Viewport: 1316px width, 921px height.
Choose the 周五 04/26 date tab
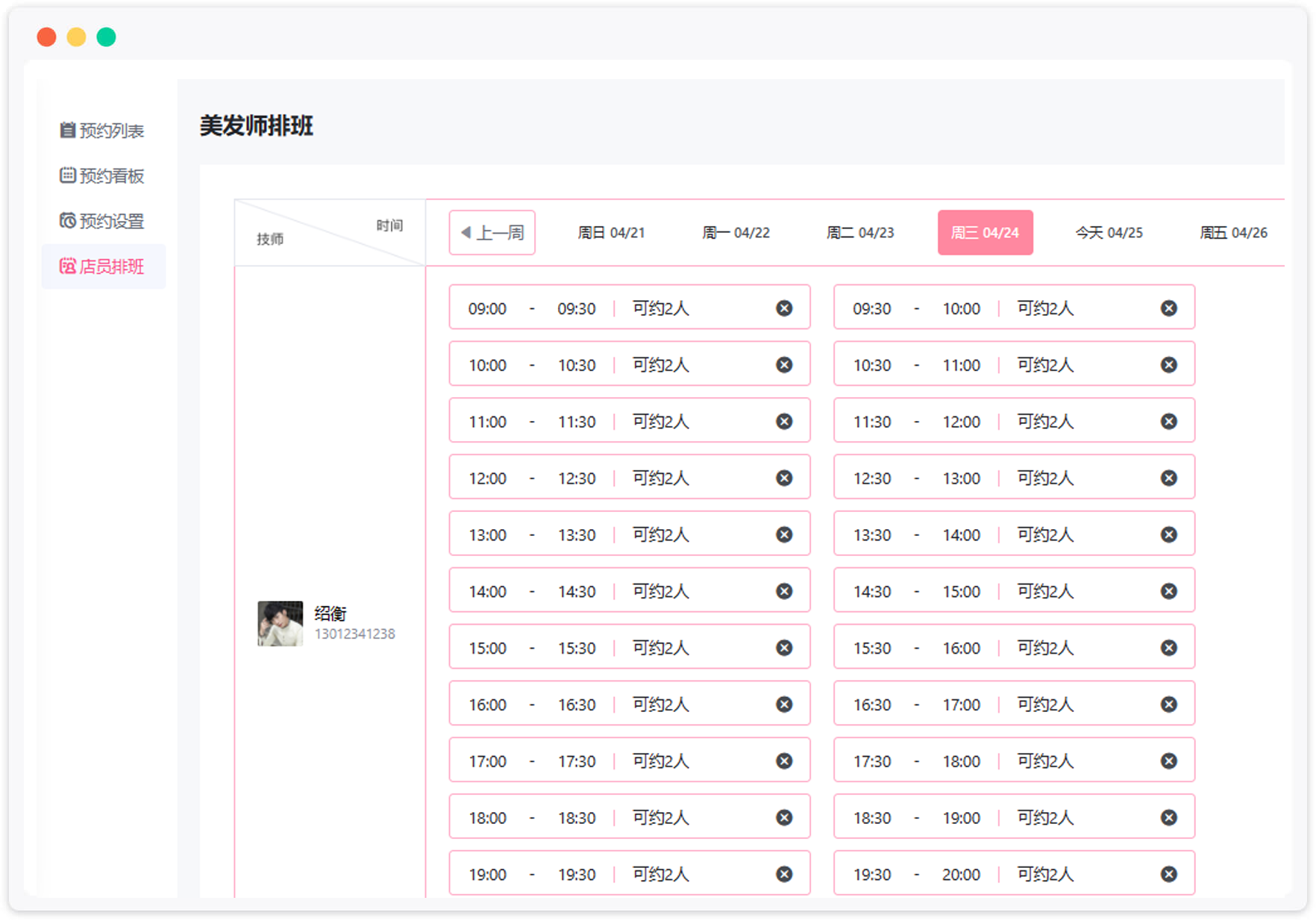[x=1233, y=233]
